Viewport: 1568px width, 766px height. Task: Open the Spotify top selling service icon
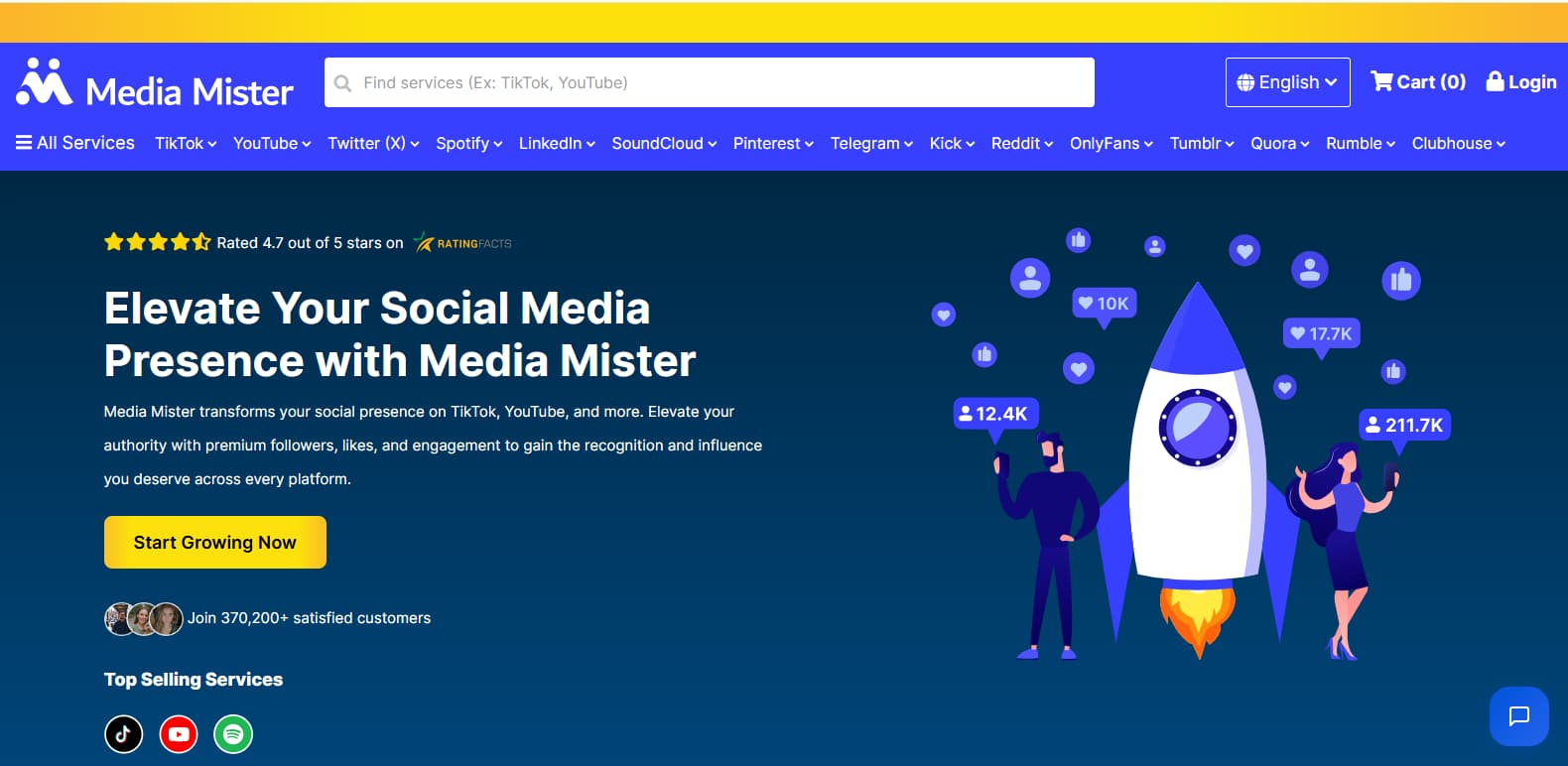[233, 734]
